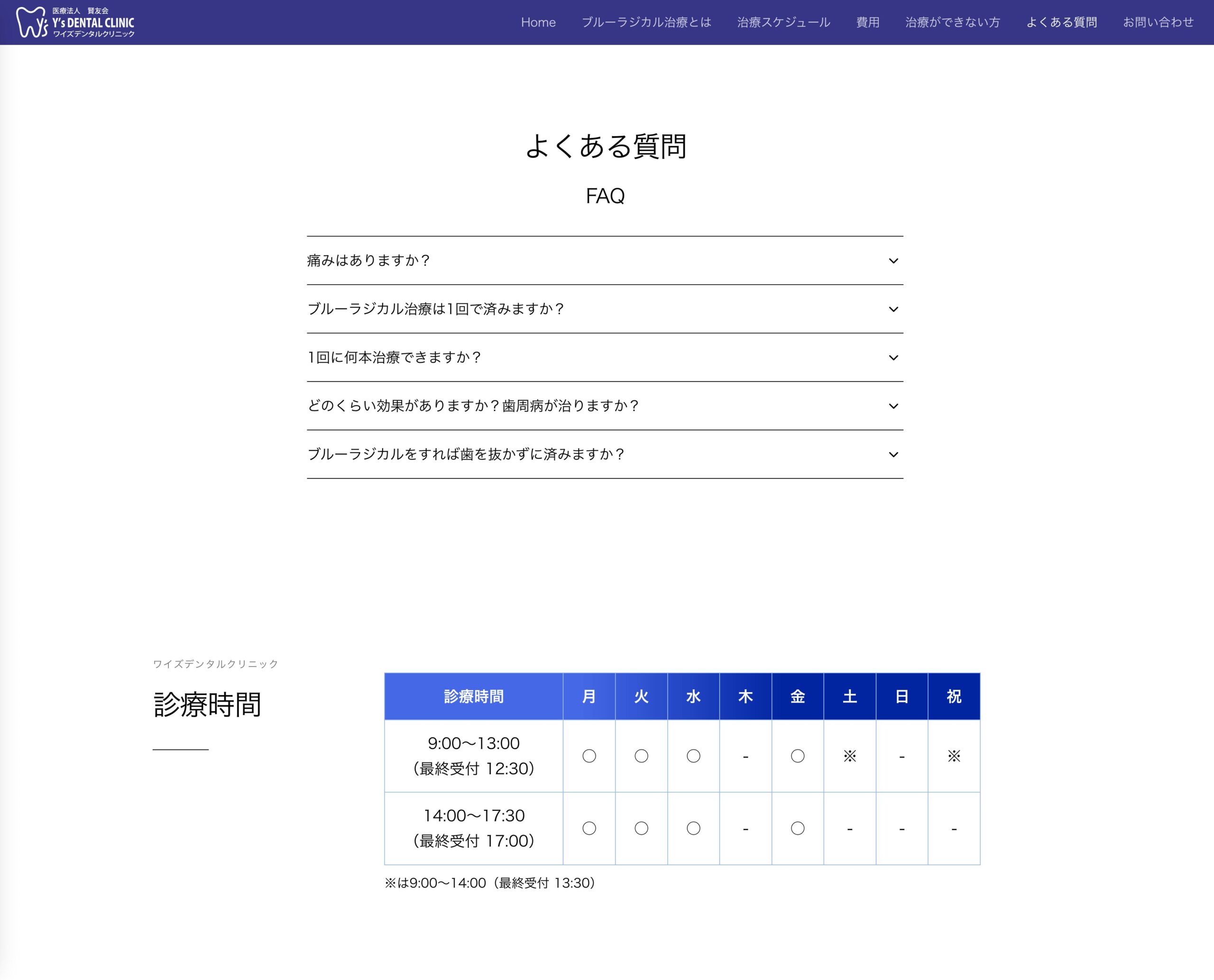
Task: Click the 金 column header
Action: [798, 697]
